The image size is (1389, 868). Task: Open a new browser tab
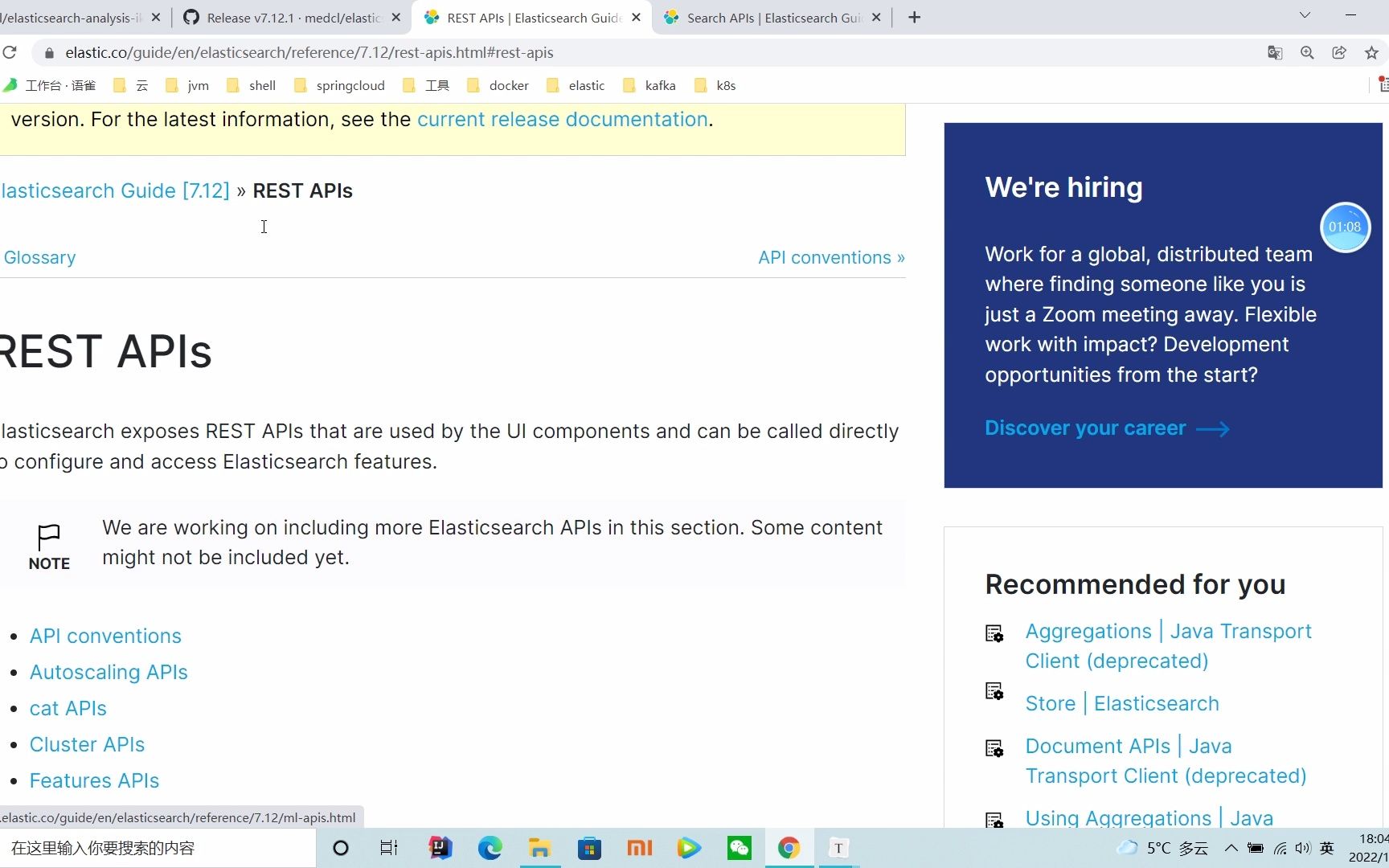pyautogui.click(x=914, y=18)
